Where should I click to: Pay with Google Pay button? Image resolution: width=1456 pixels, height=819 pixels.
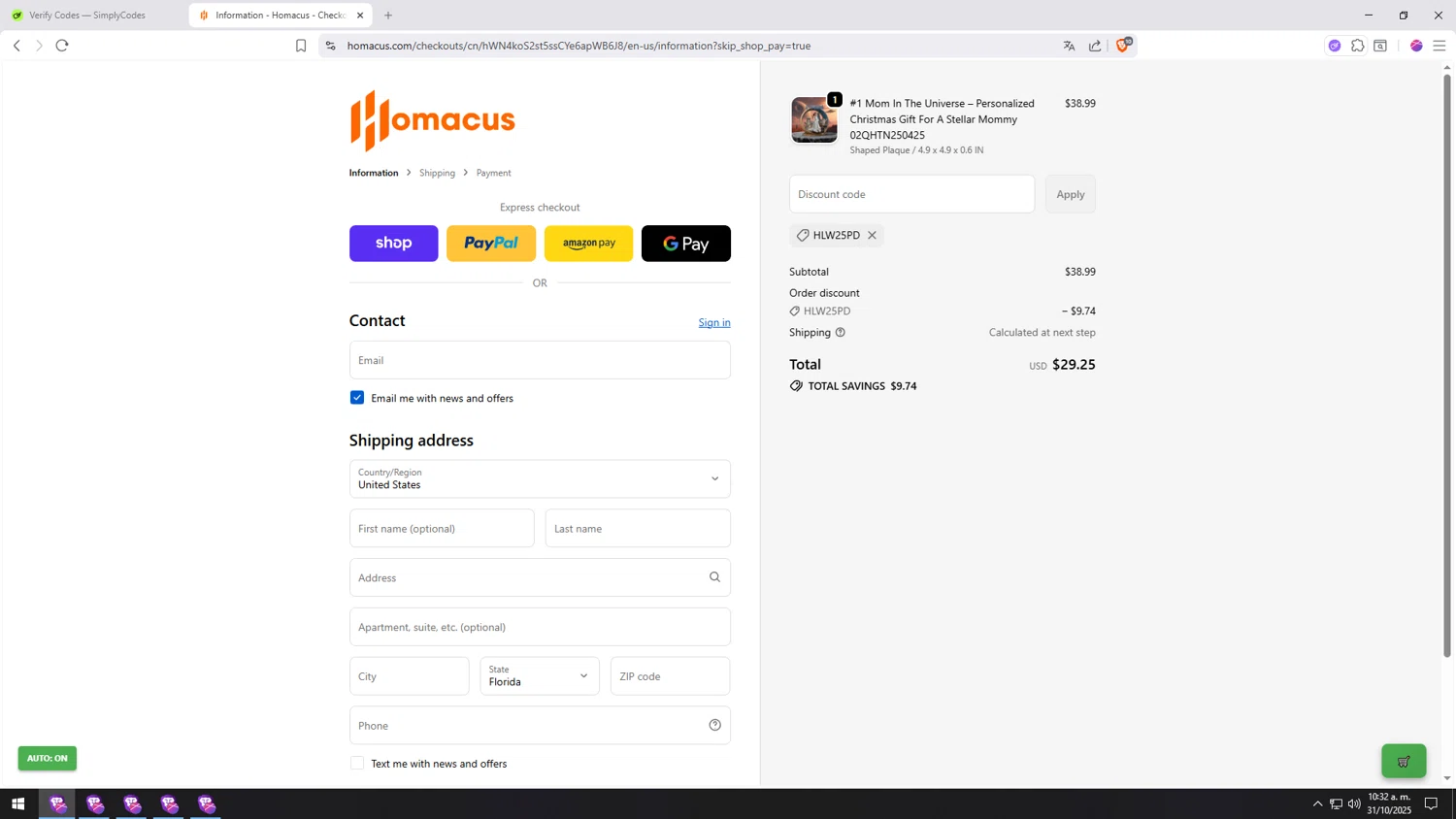click(x=686, y=244)
